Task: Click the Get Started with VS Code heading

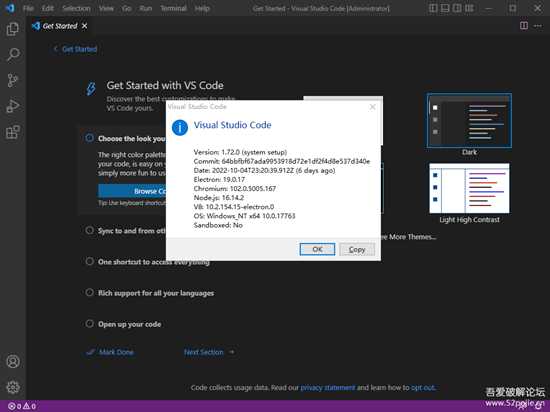Action: pyautogui.click(x=165, y=86)
